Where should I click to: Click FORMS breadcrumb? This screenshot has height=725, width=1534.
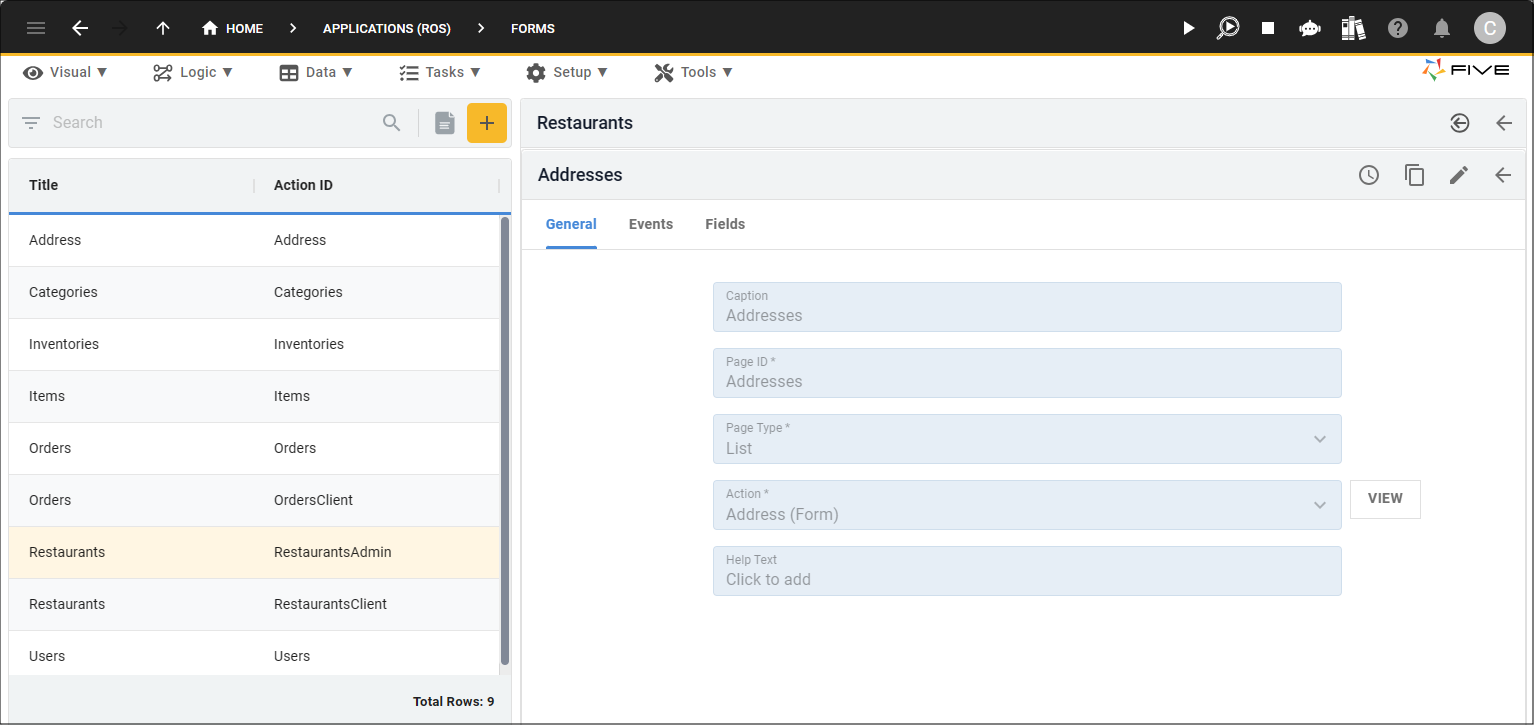[x=533, y=29]
